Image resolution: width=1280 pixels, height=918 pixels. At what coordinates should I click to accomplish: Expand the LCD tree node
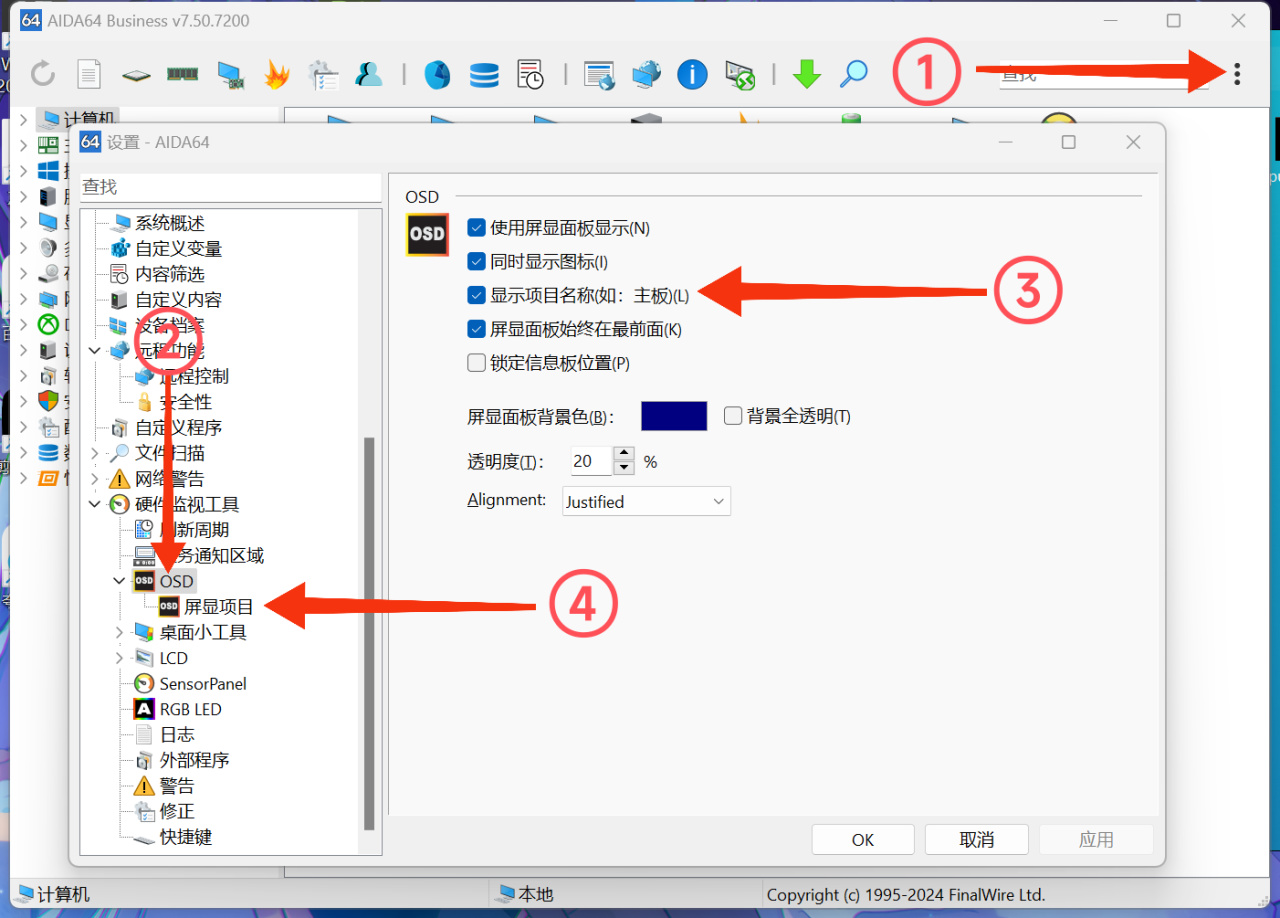119,658
